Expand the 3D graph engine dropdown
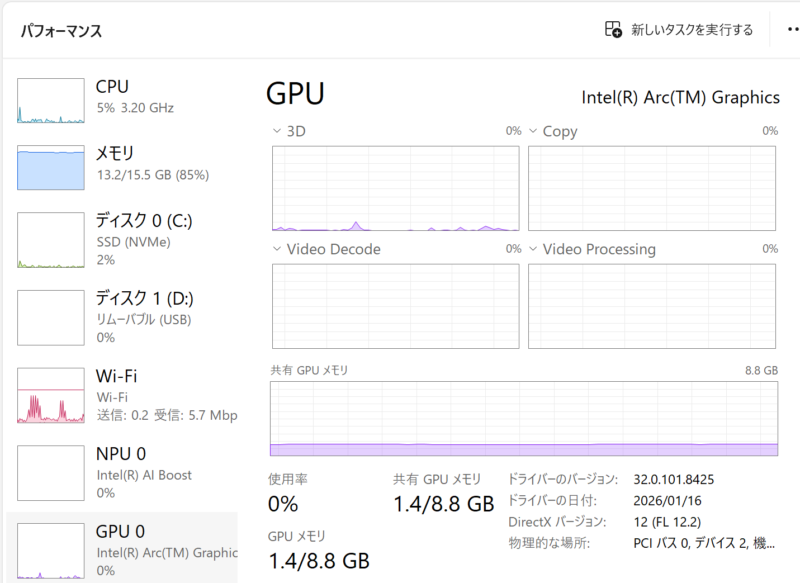 277,131
